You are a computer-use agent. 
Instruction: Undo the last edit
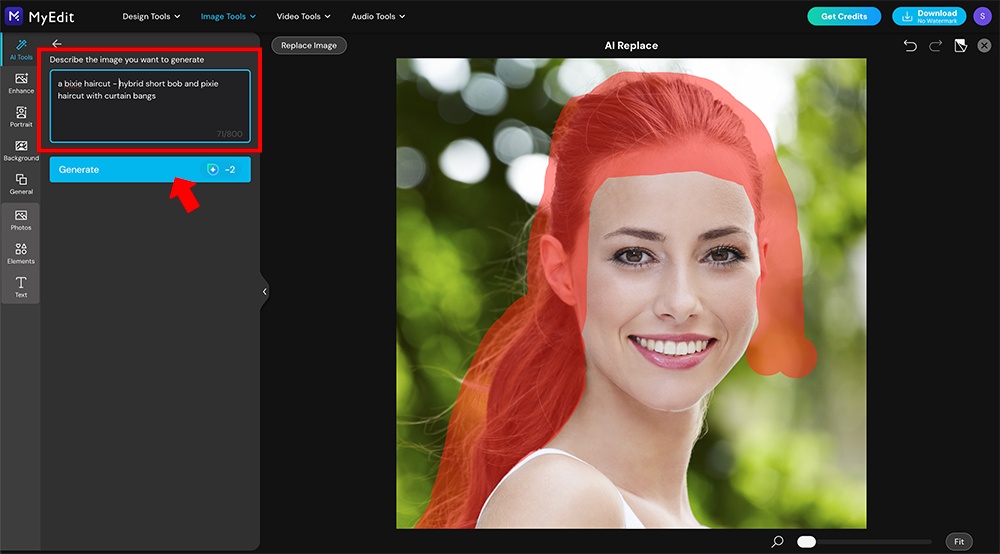(909, 46)
